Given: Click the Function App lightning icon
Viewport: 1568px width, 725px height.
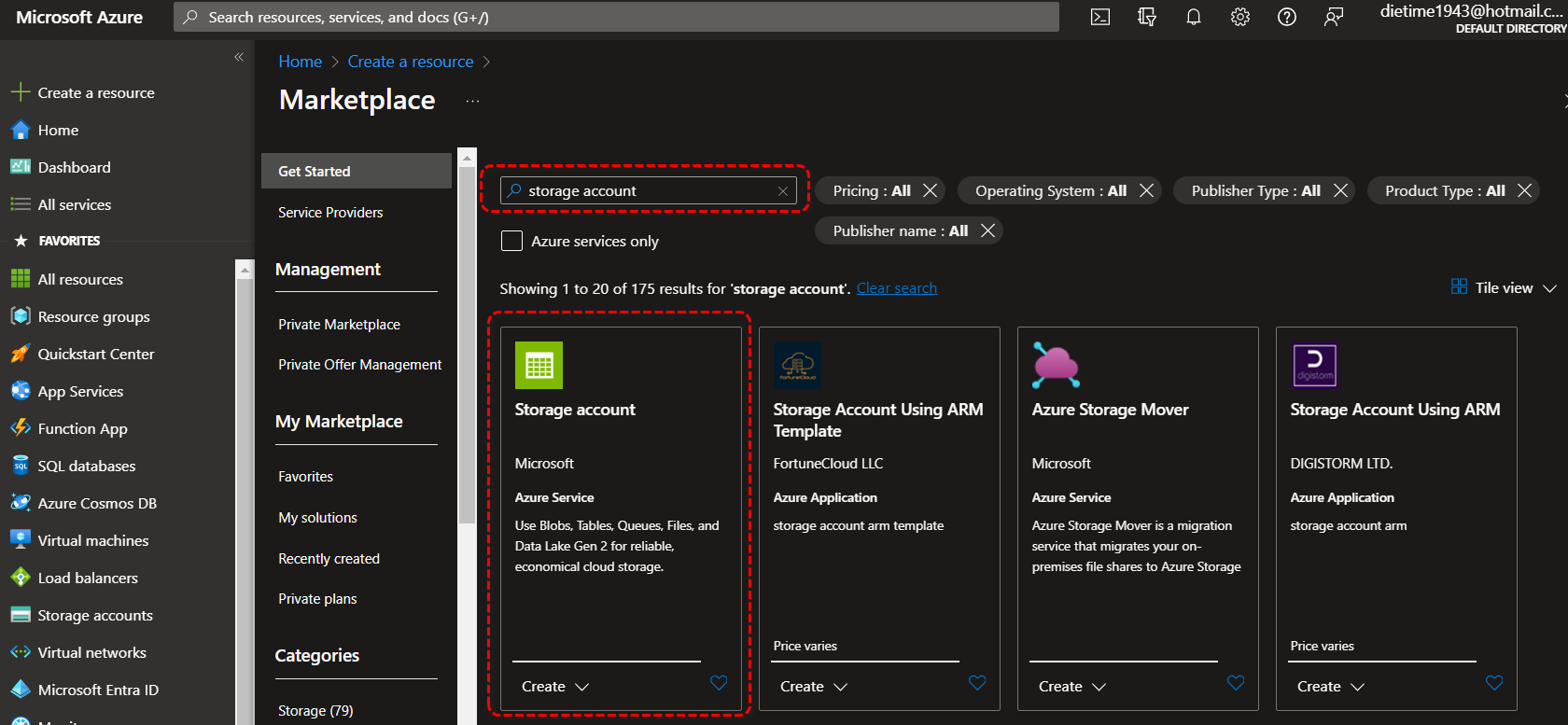Looking at the screenshot, I should click(21, 428).
